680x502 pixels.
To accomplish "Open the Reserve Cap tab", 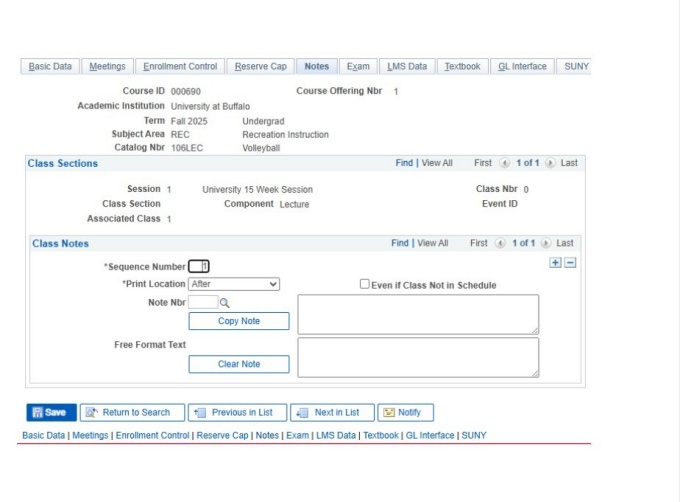I will pos(261,66).
